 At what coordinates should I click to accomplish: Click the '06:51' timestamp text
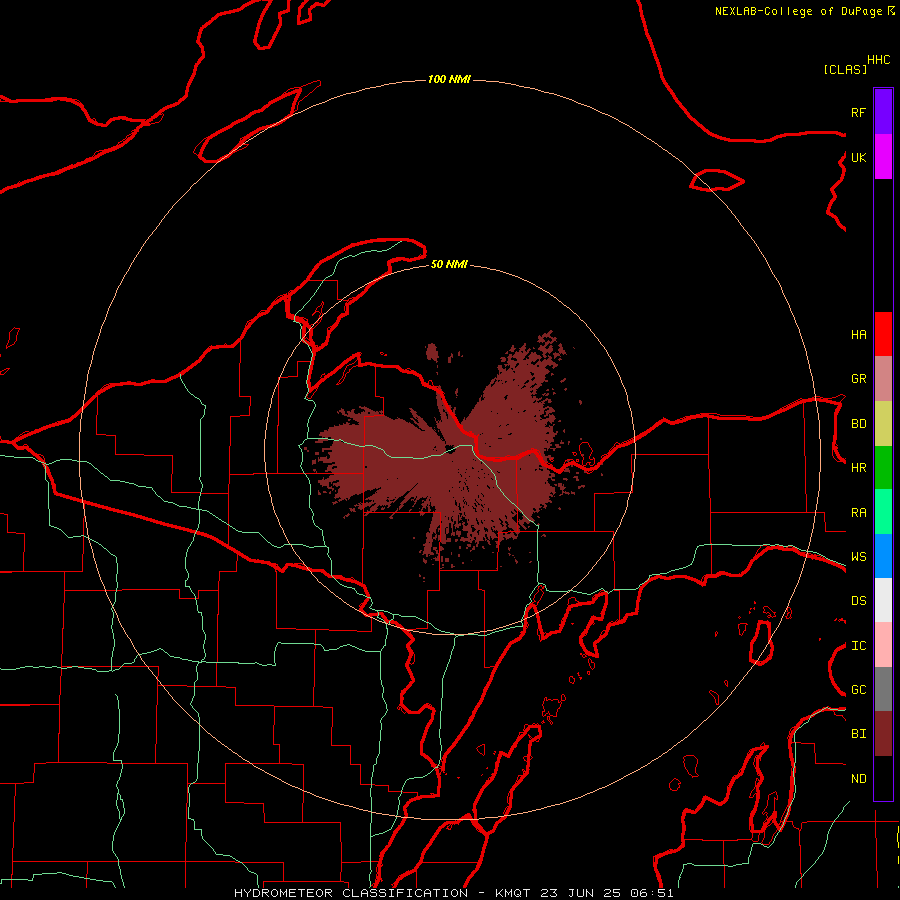pos(651,893)
